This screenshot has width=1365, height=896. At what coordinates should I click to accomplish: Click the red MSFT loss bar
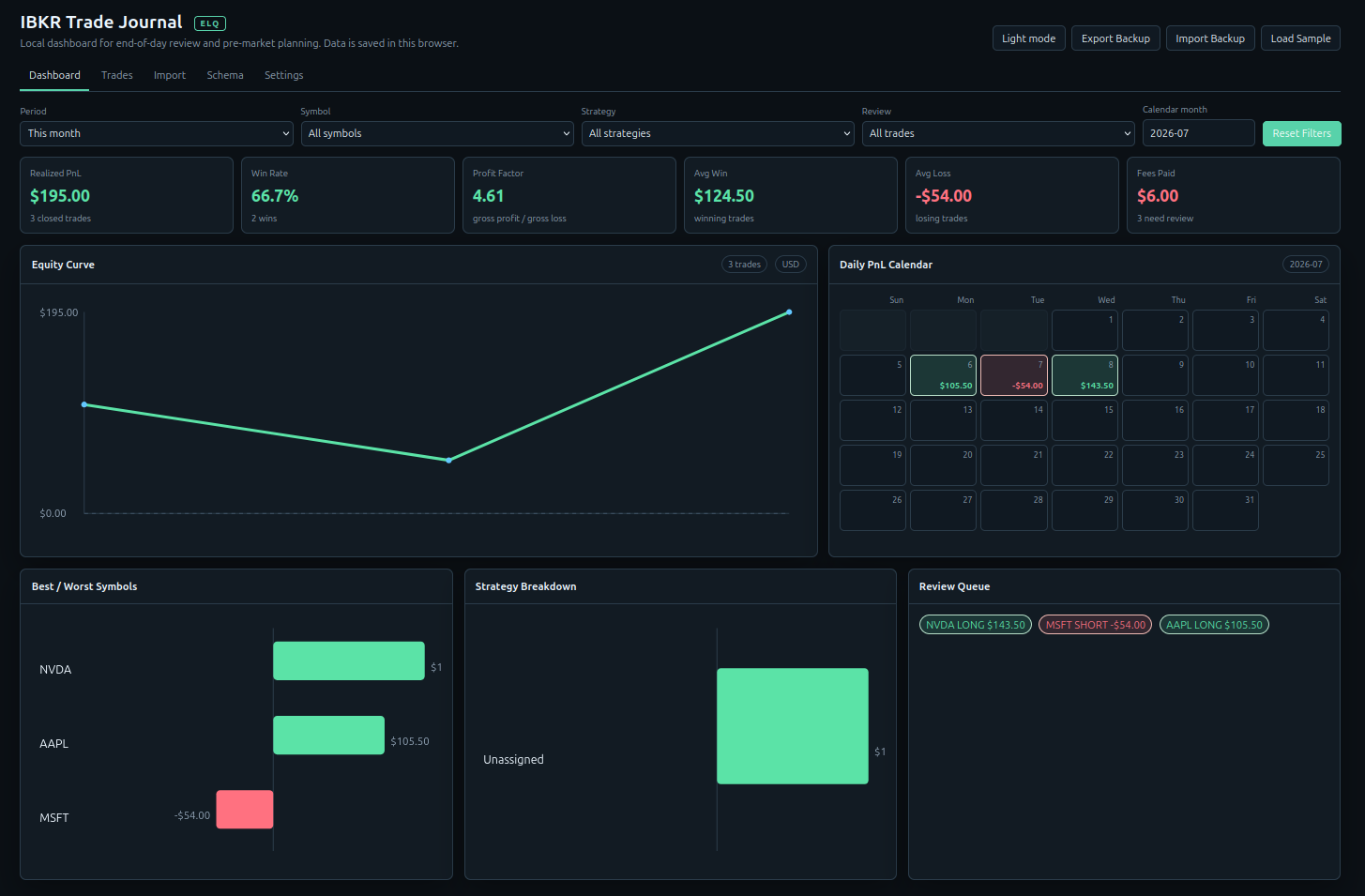[x=245, y=810]
